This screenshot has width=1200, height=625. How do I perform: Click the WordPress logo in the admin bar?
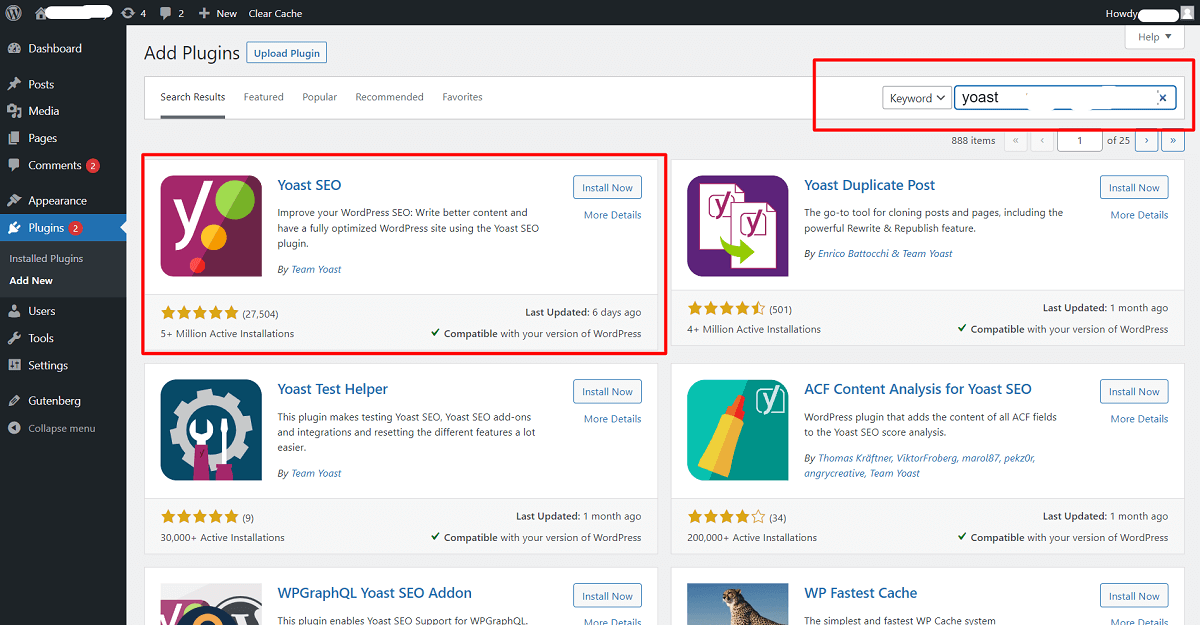(x=12, y=13)
